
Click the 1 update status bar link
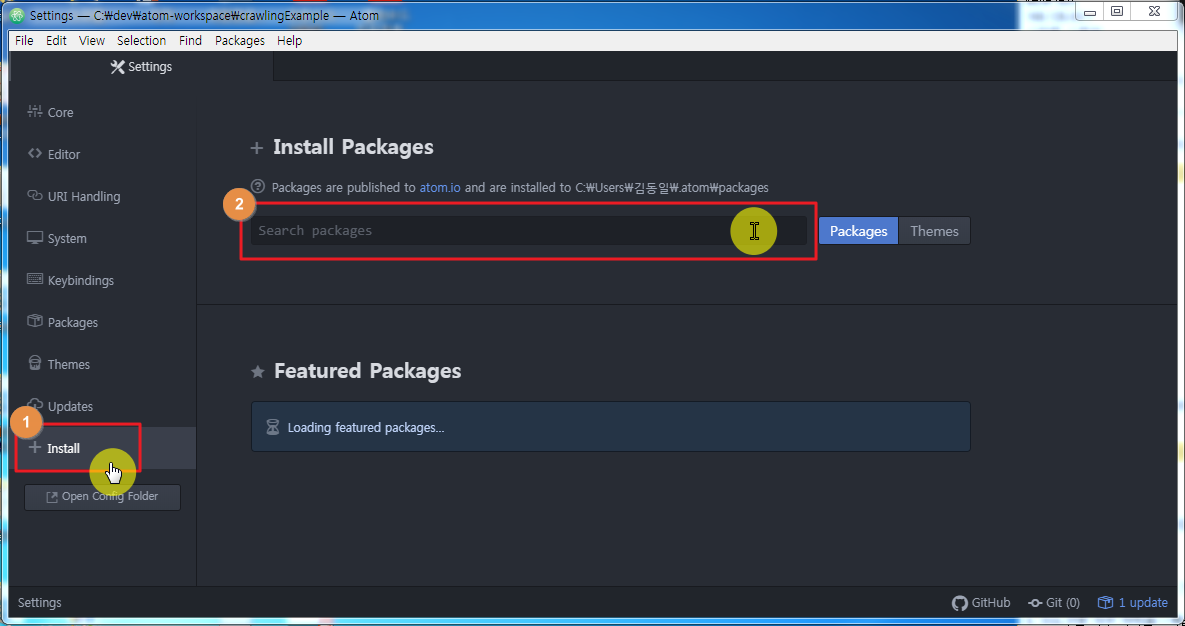pos(1133,603)
